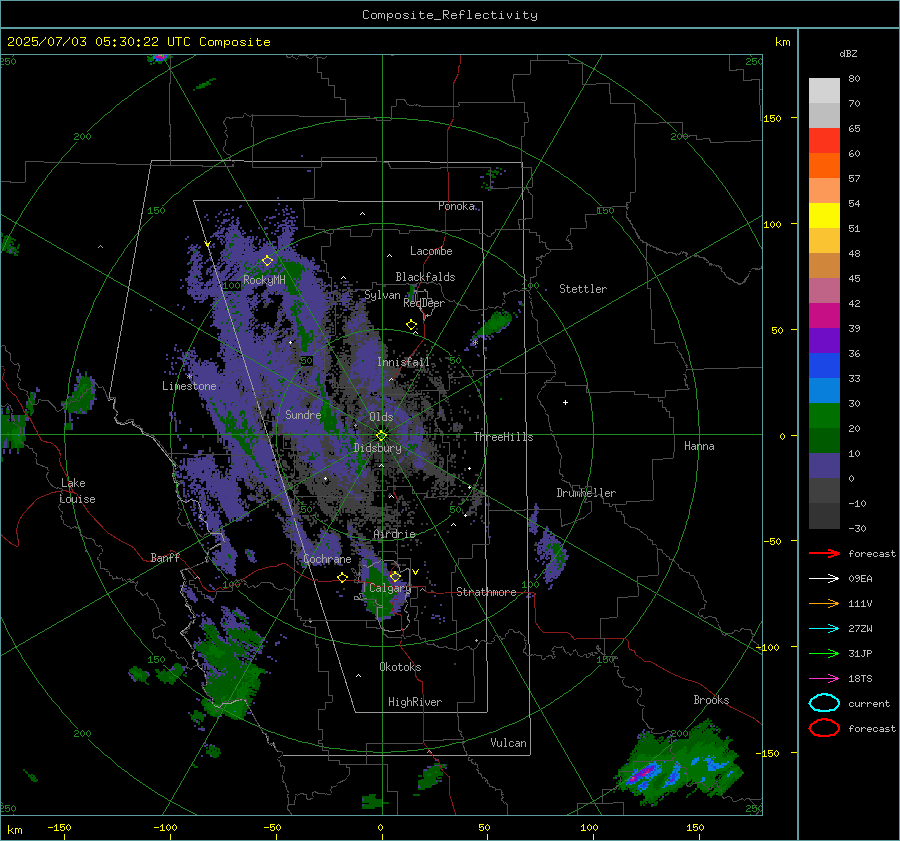Screen dimensions: 900x841
Task: Select the yellow diamond marker above Calgary label
Action: click(x=395, y=576)
